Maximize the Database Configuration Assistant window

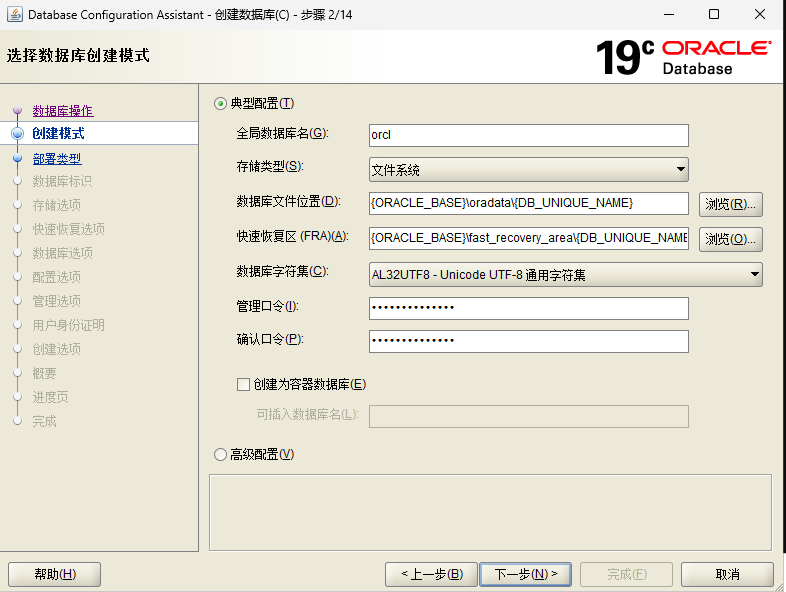pos(714,14)
